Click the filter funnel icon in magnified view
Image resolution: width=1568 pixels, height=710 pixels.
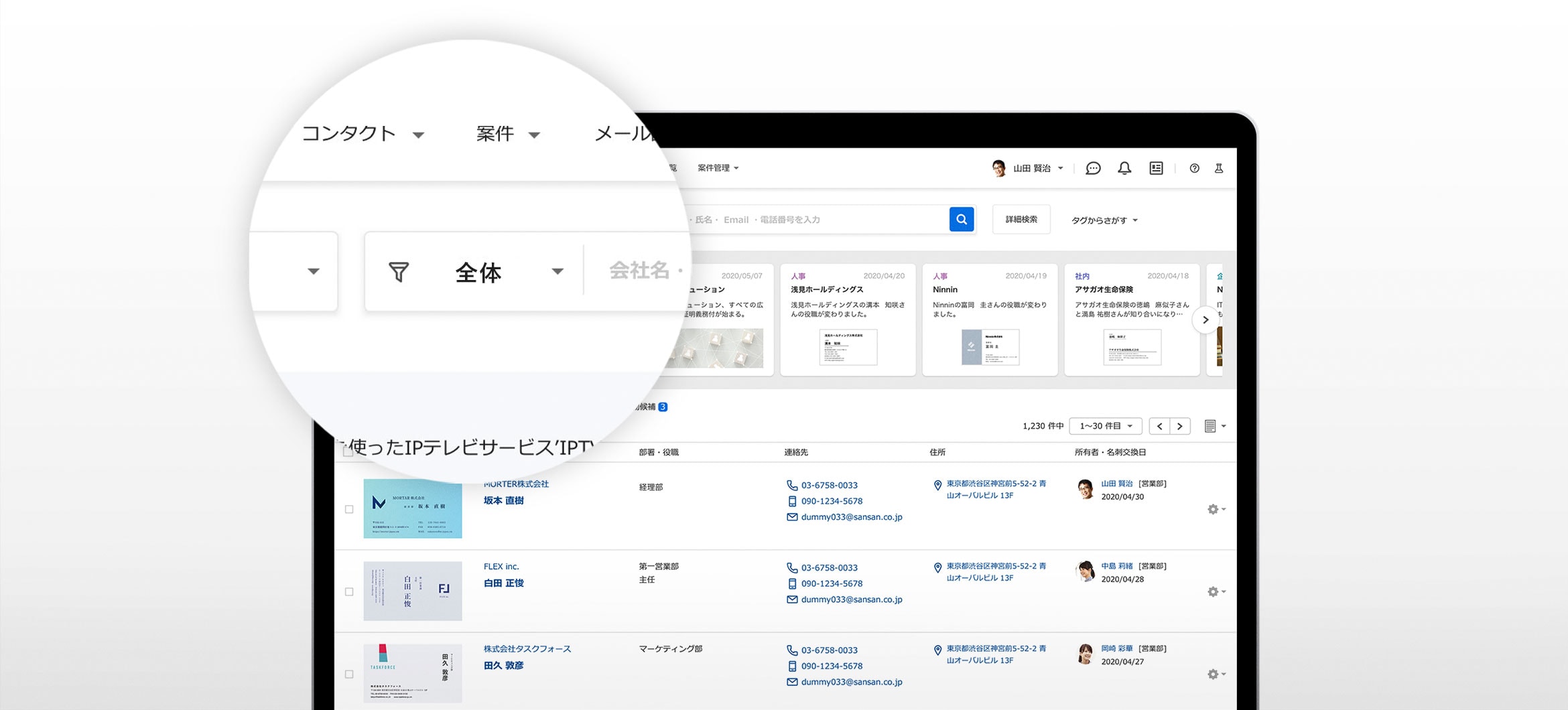coord(399,271)
